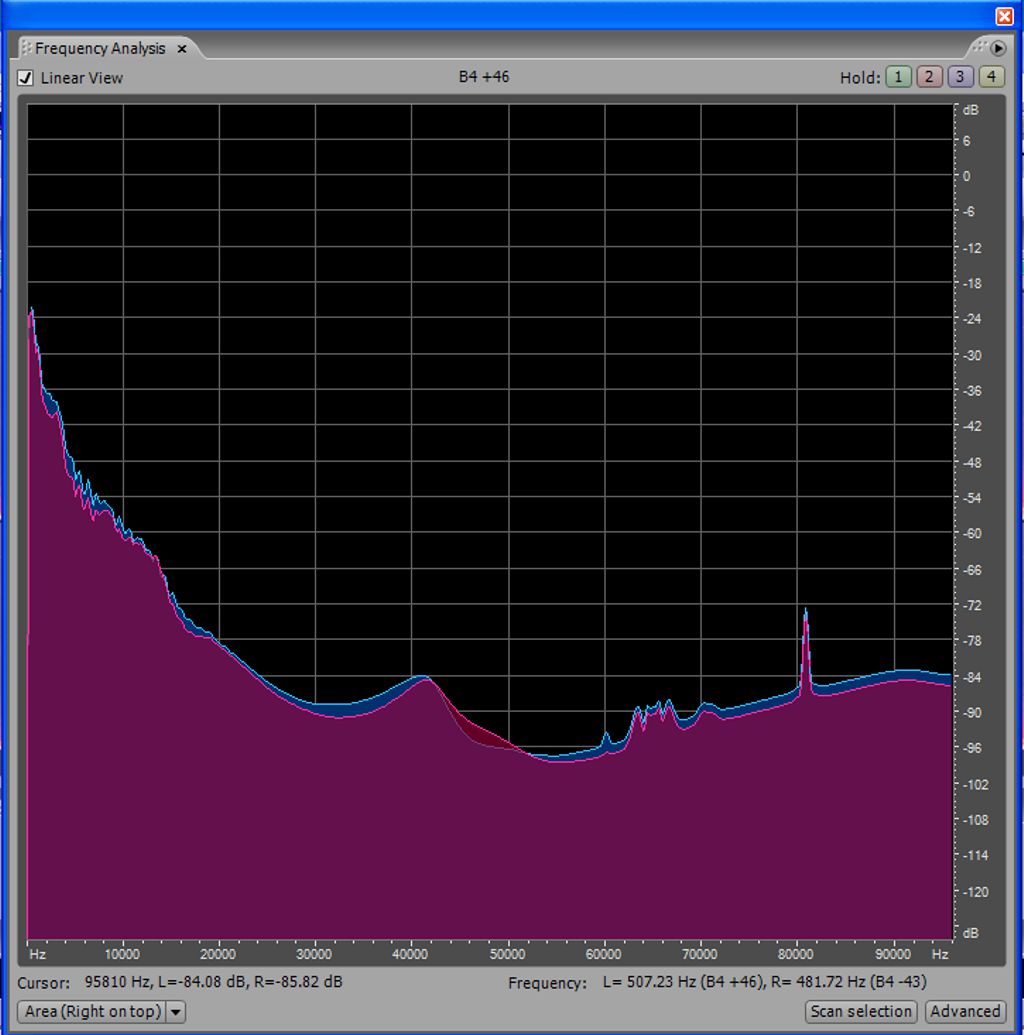Viewport: 1024px width, 1035px height.
Task: Click the panel drag handle beside the options arrow
Action: click(x=980, y=48)
